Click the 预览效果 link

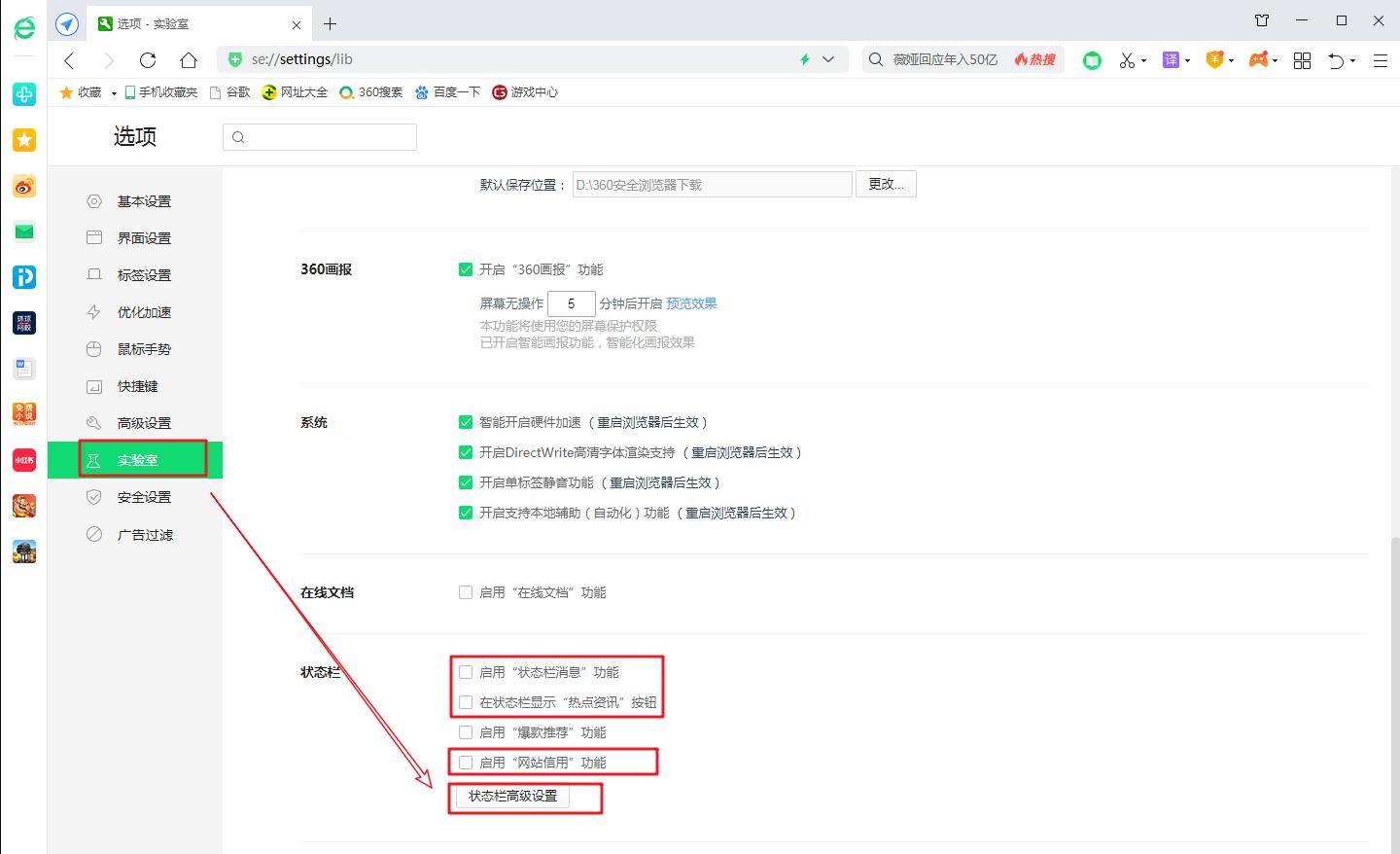point(691,302)
